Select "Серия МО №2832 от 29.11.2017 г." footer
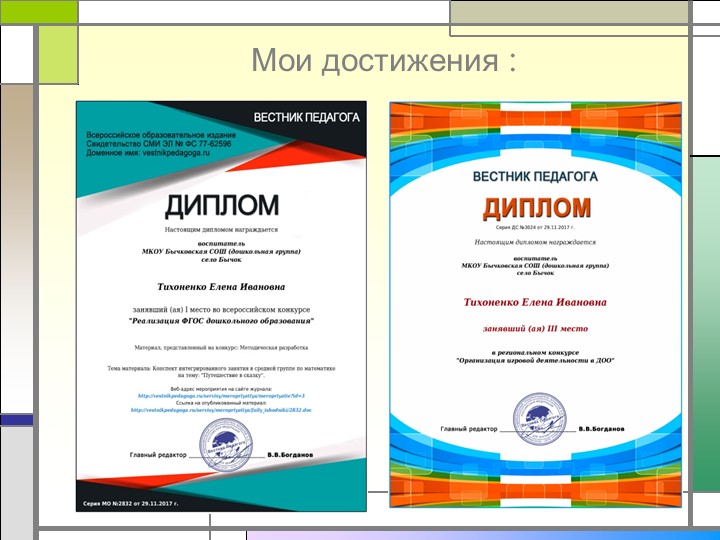This screenshot has height=540, width=720. click(131, 503)
